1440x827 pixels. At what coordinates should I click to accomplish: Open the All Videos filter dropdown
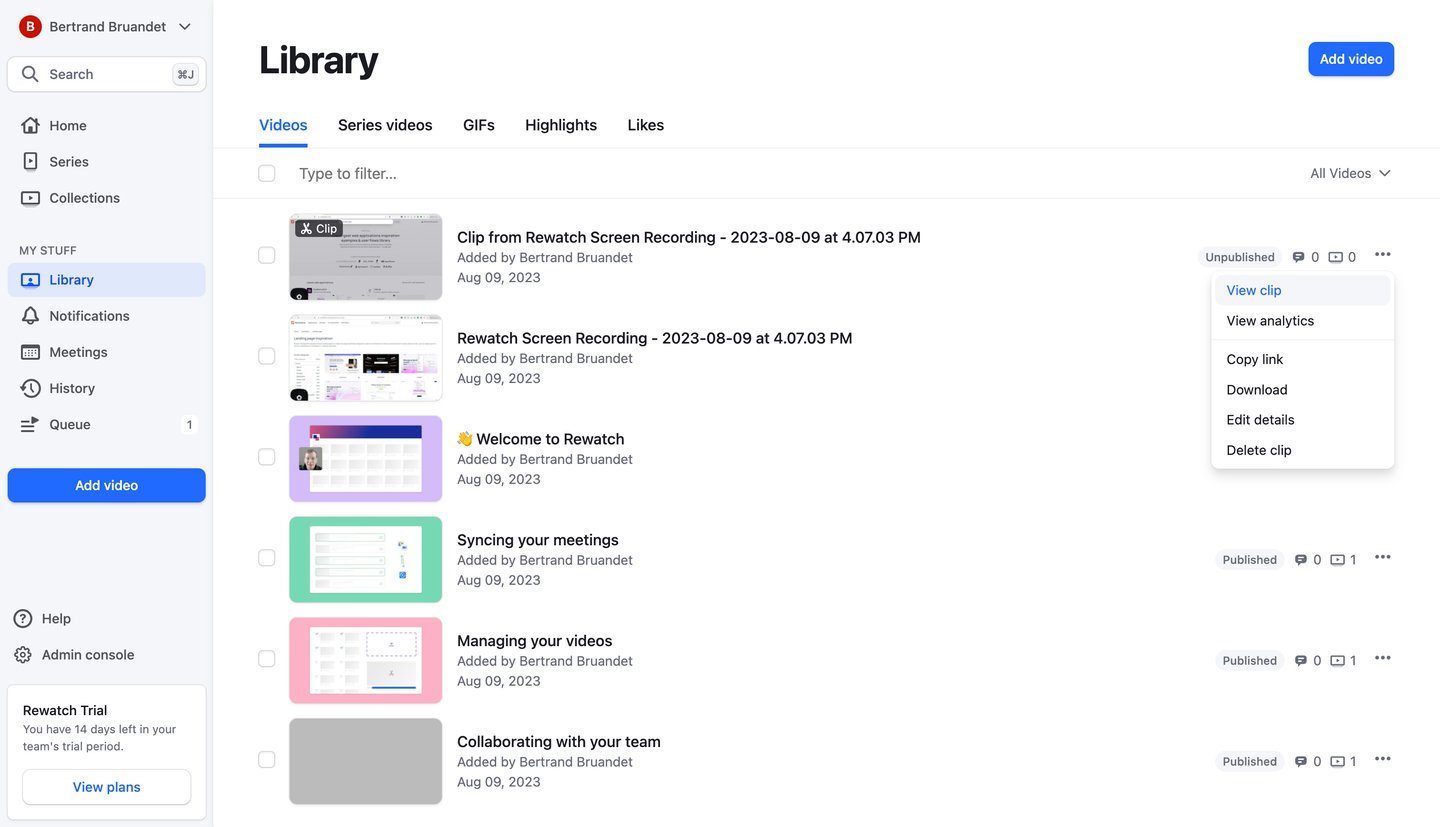click(1350, 173)
